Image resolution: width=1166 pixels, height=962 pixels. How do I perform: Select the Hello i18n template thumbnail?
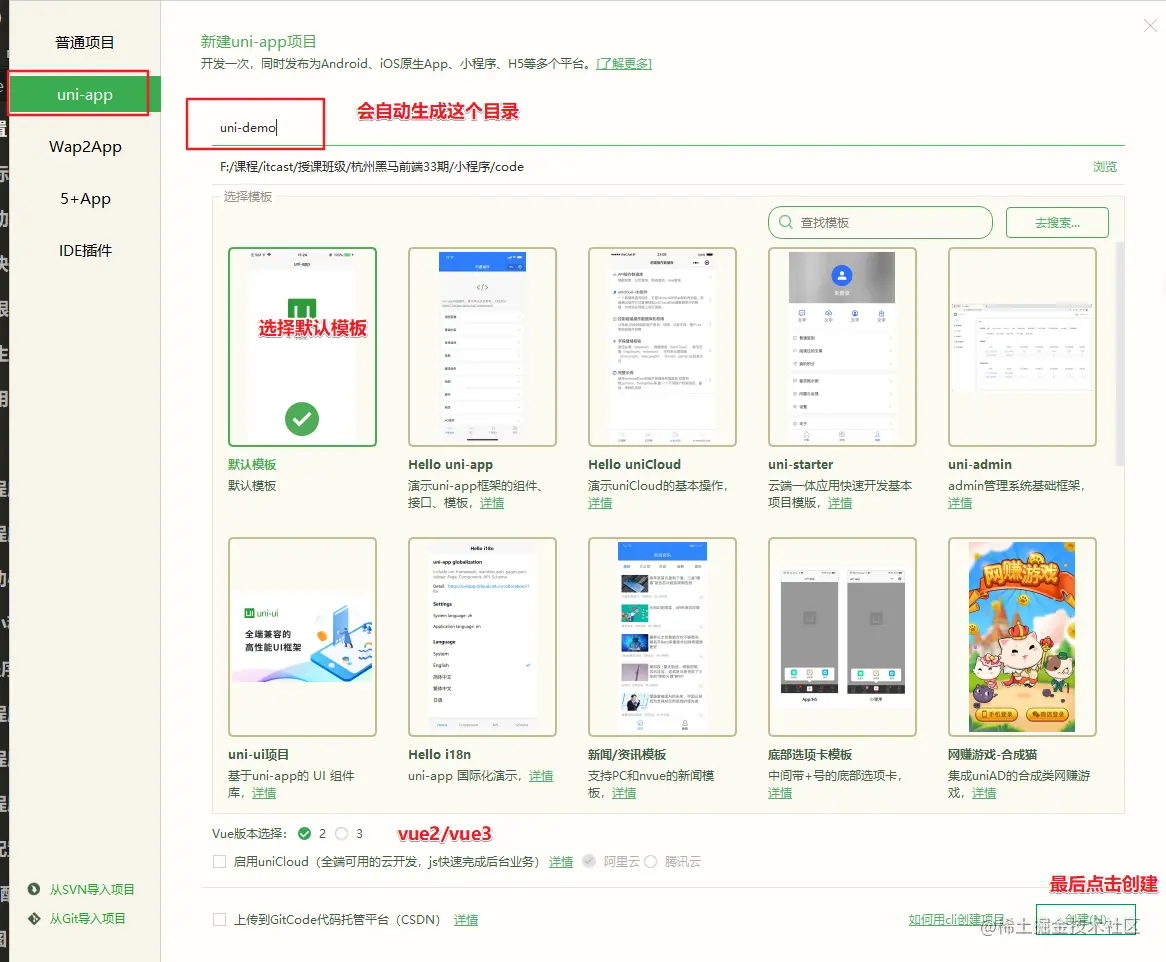(x=482, y=636)
